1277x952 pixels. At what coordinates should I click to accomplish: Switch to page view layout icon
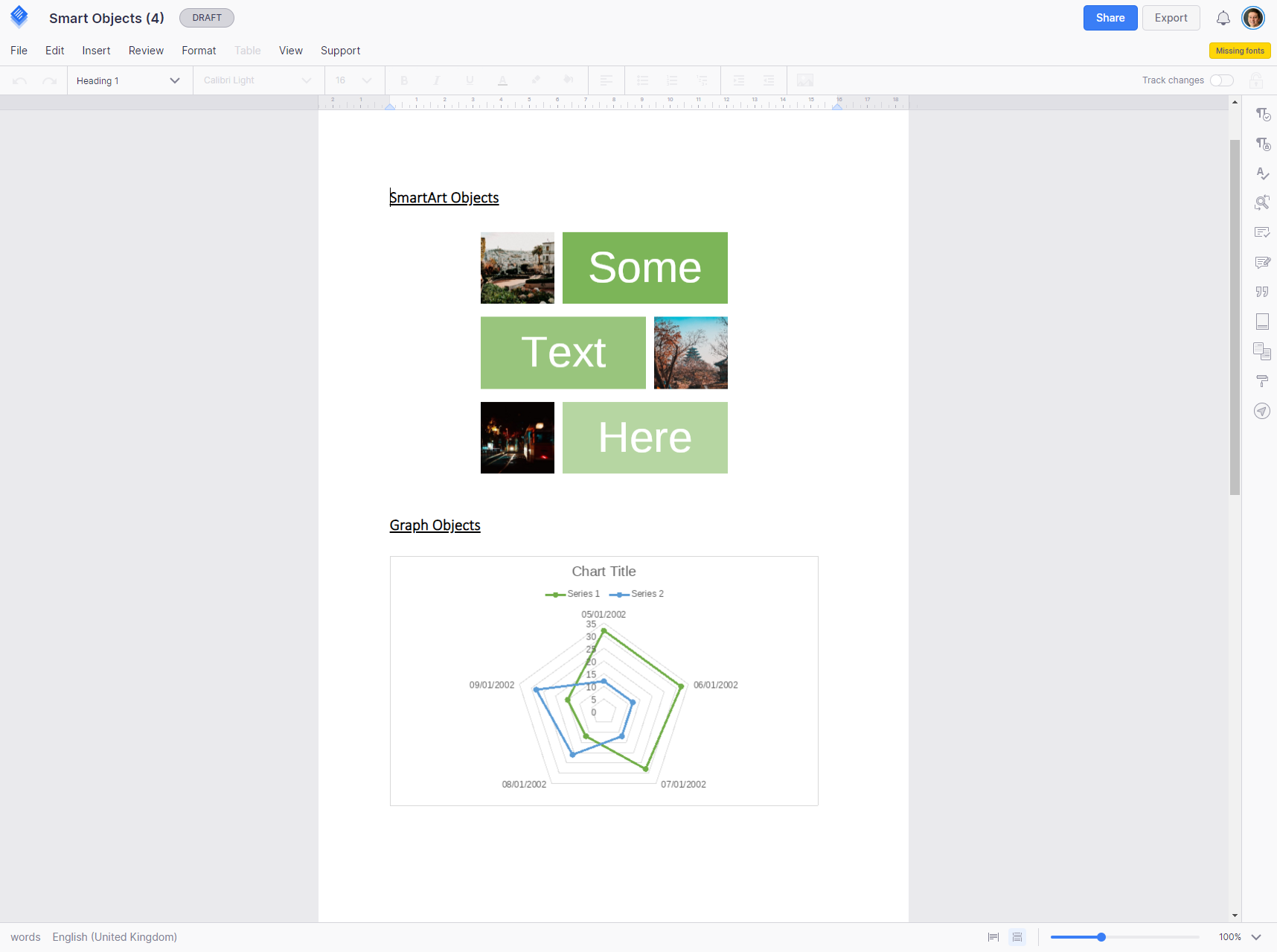point(1017,937)
